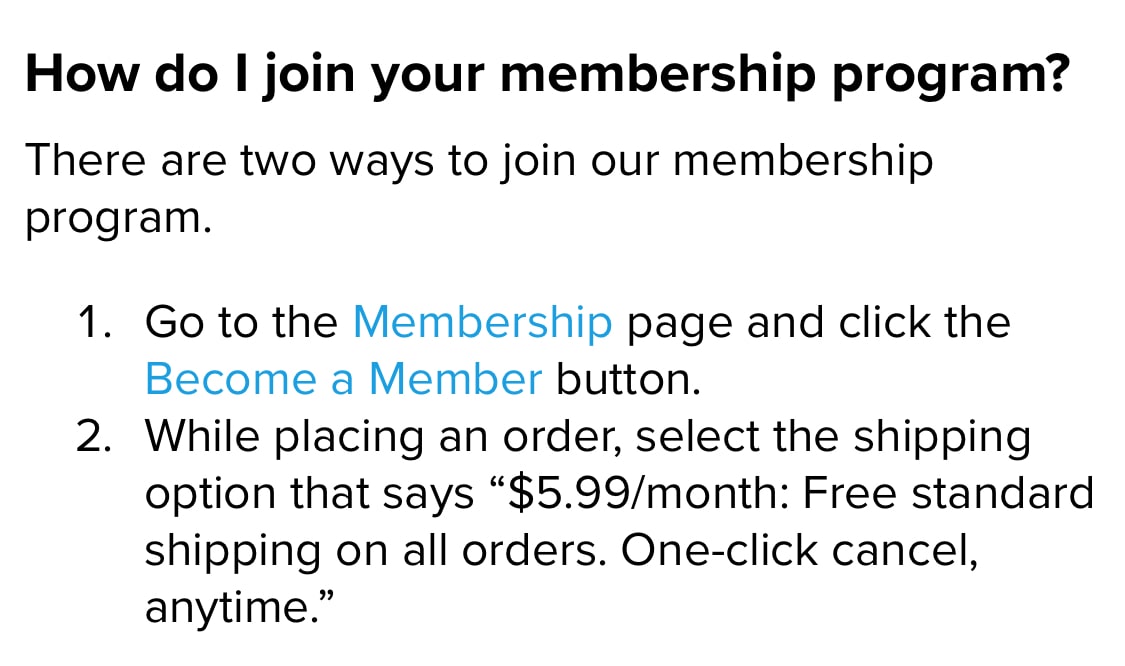Viewport: 1125px width, 666px height.
Task: Click 'page and click the' text
Action: pos(818,322)
